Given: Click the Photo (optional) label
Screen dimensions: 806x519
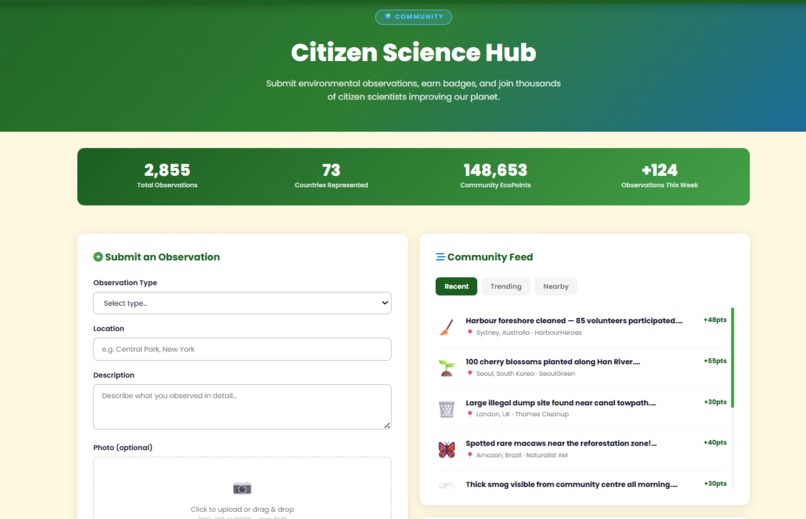Looking at the screenshot, I should pyautogui.click(x=123, y=448).
